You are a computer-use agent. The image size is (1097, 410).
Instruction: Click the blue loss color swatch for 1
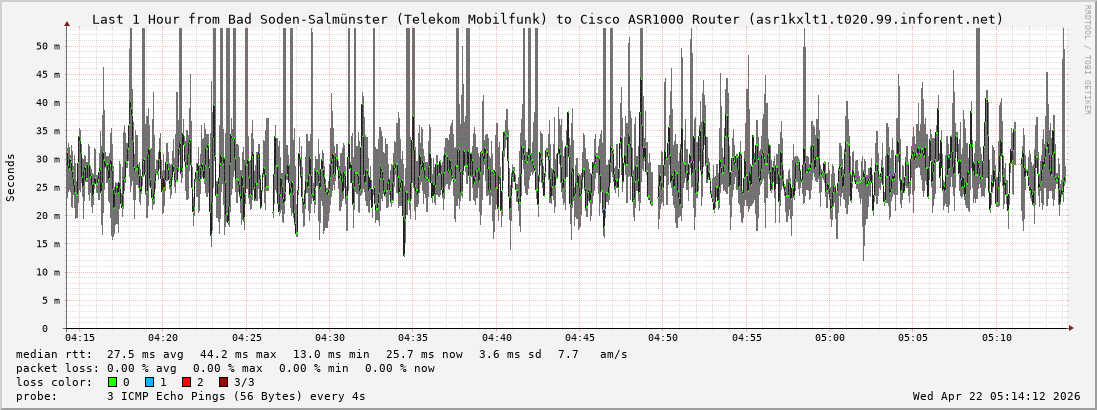click(149, 382)
